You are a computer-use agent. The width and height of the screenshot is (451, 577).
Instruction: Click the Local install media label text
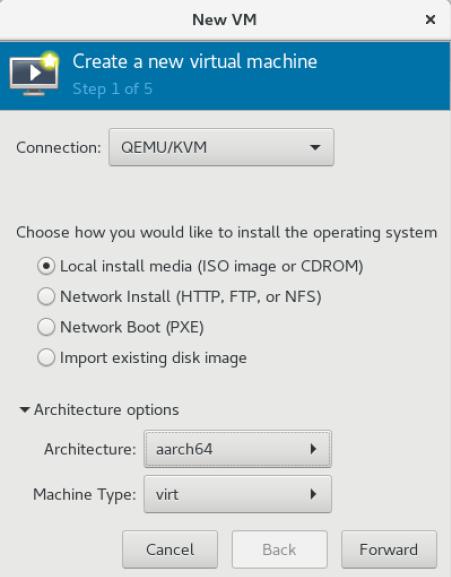212,266
